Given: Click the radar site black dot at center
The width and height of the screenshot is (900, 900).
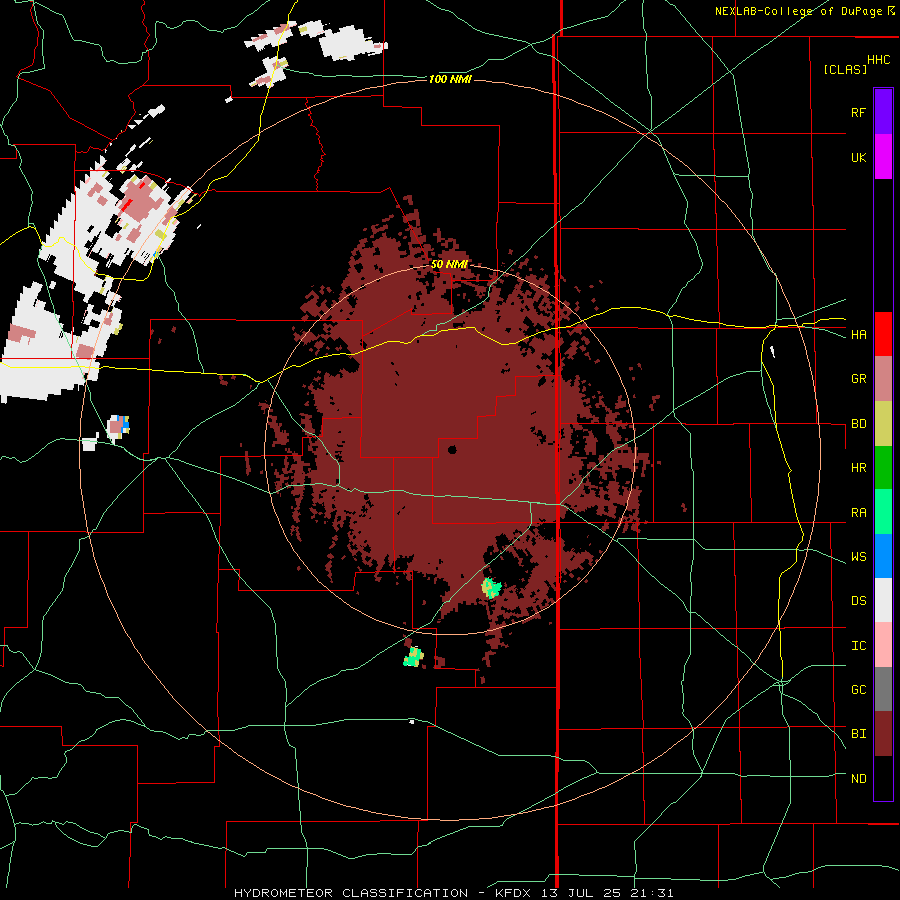Looking at the screenshot, I should (452, 450).
